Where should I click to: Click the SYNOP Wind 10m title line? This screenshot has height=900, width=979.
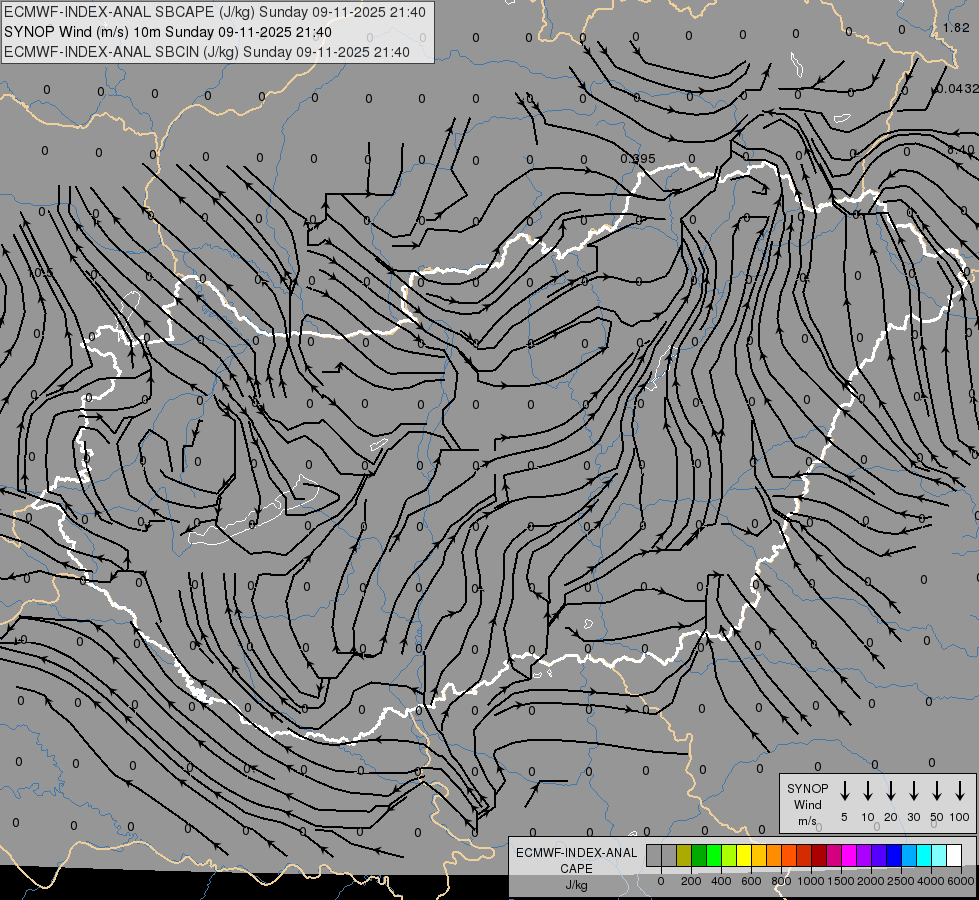pos(168,32)
